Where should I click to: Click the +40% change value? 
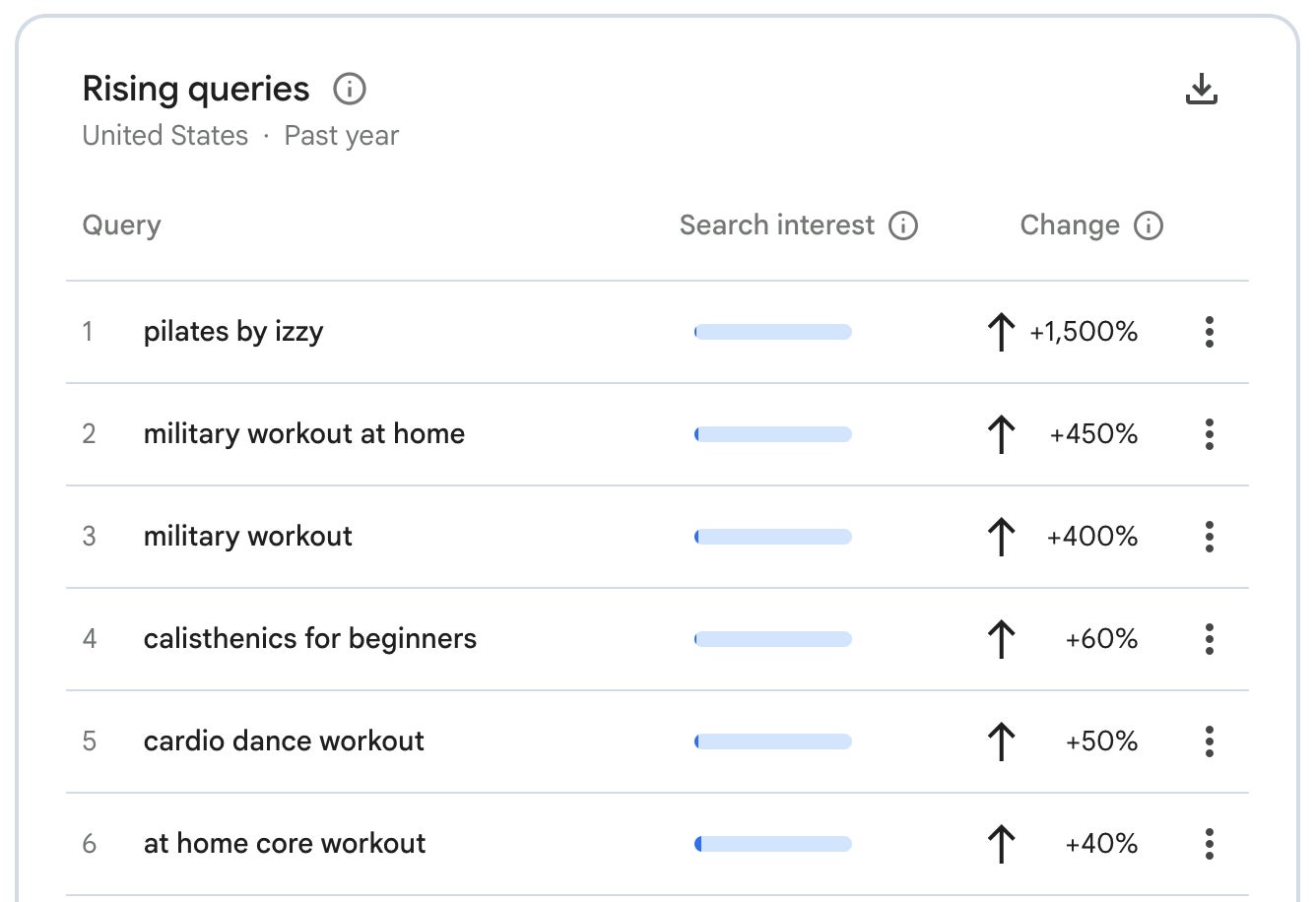(1101, 844)
